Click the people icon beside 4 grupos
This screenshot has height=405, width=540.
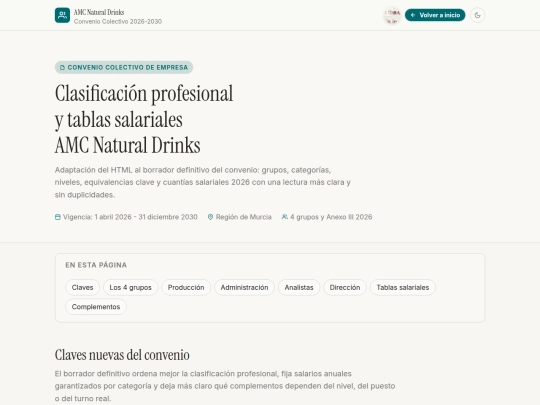[284, 217]
